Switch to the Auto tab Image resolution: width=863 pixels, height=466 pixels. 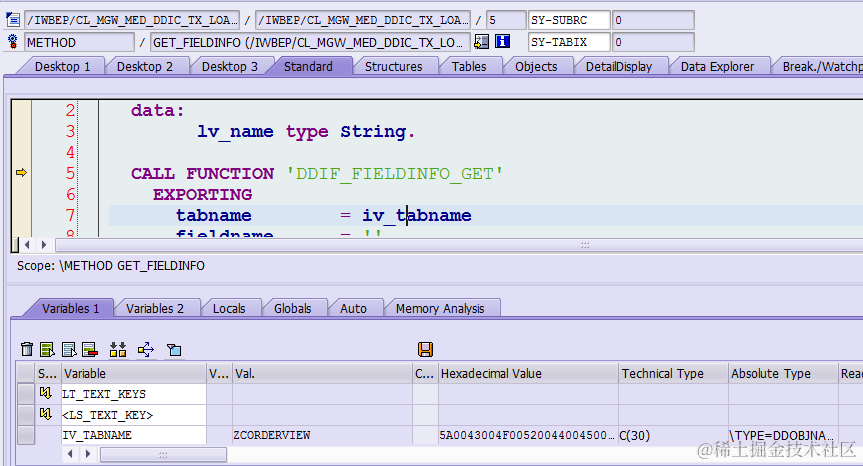click(x=353, y=309)
